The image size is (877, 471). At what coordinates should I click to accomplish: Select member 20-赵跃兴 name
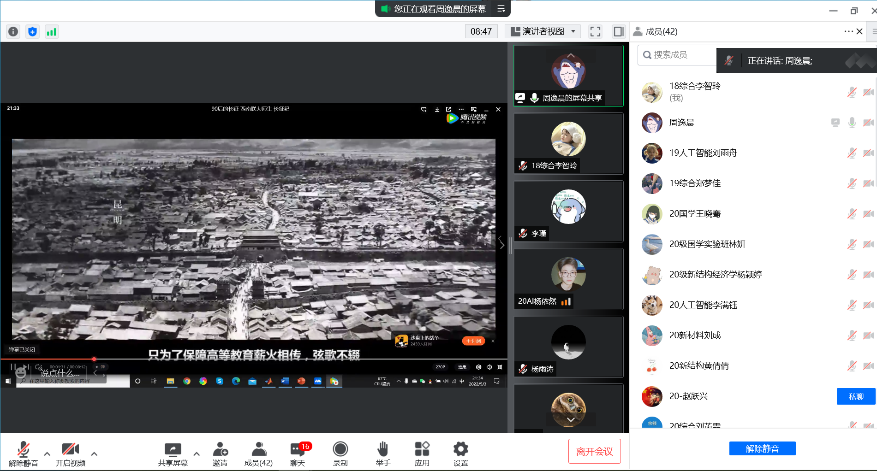688,396
